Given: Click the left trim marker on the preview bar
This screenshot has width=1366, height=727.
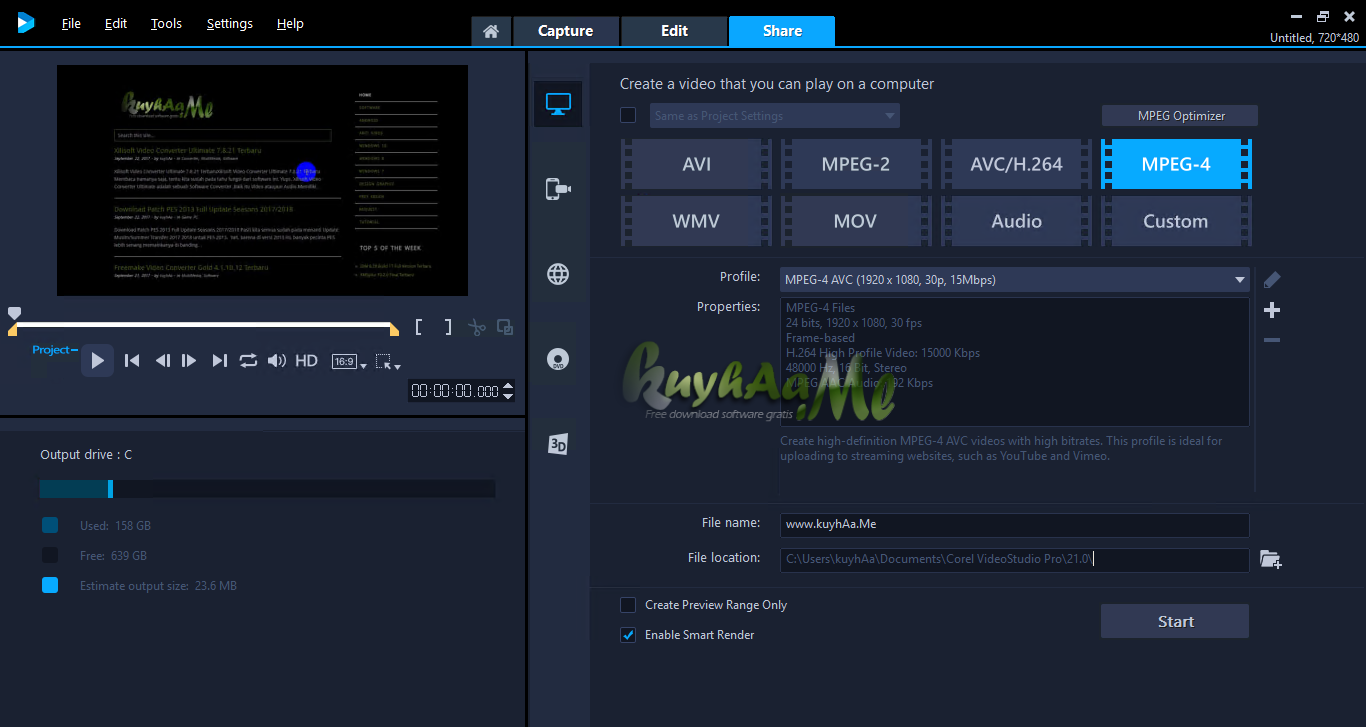Looking at the screenshot, I should tap(13, 330).
